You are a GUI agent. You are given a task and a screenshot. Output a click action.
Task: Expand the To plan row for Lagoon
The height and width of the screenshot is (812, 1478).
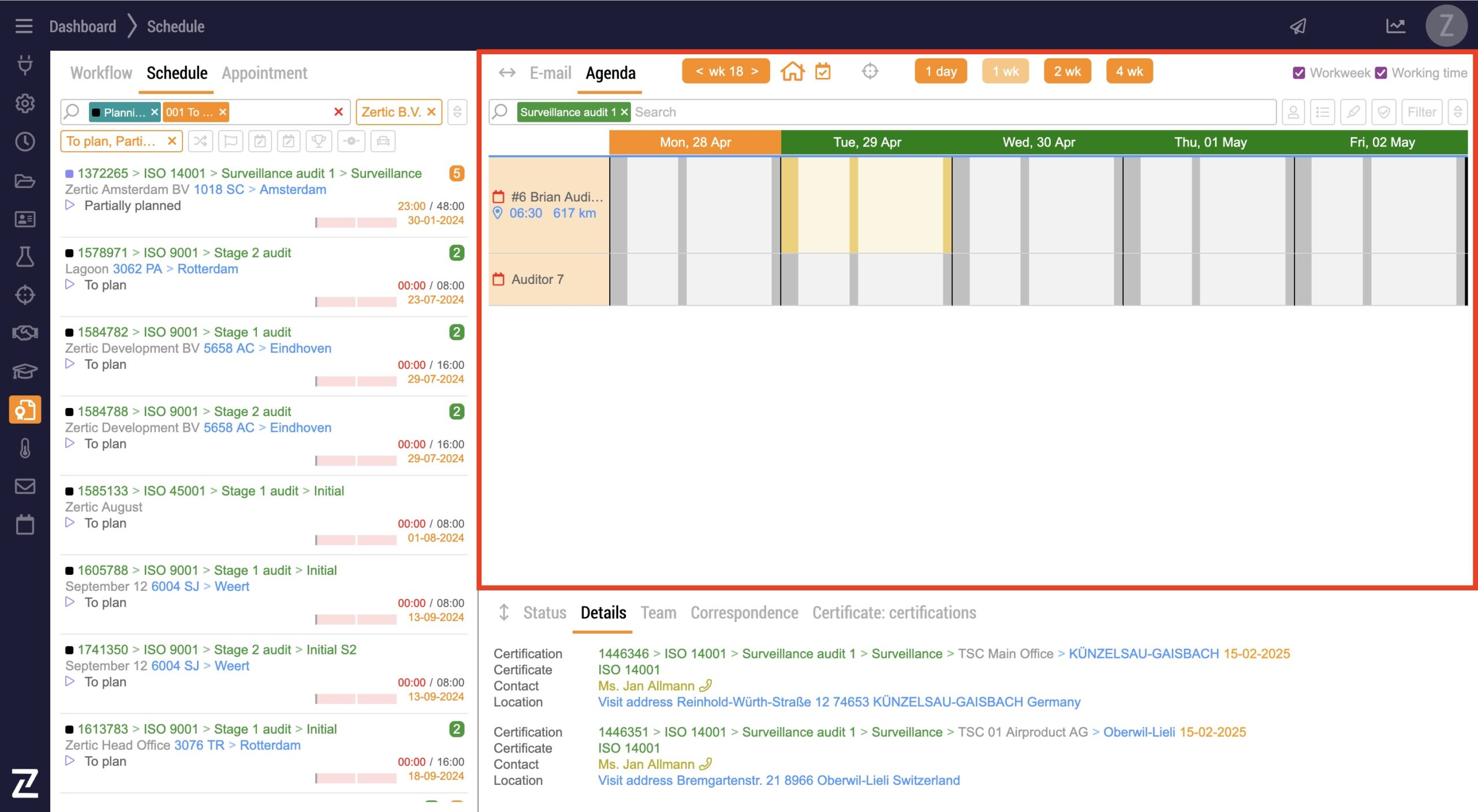(x=70, y=285)
